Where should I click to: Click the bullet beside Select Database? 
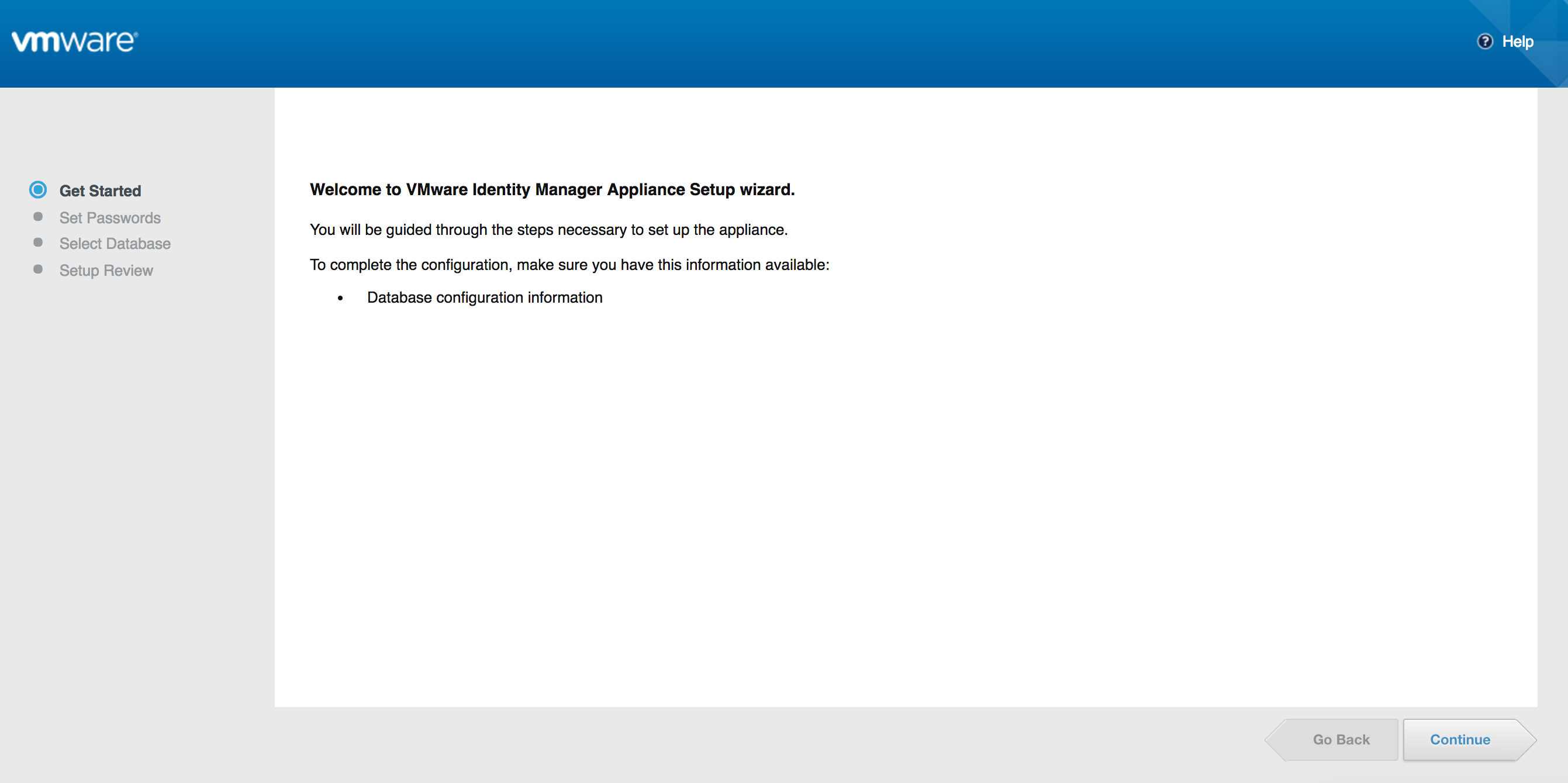[38, 242]
